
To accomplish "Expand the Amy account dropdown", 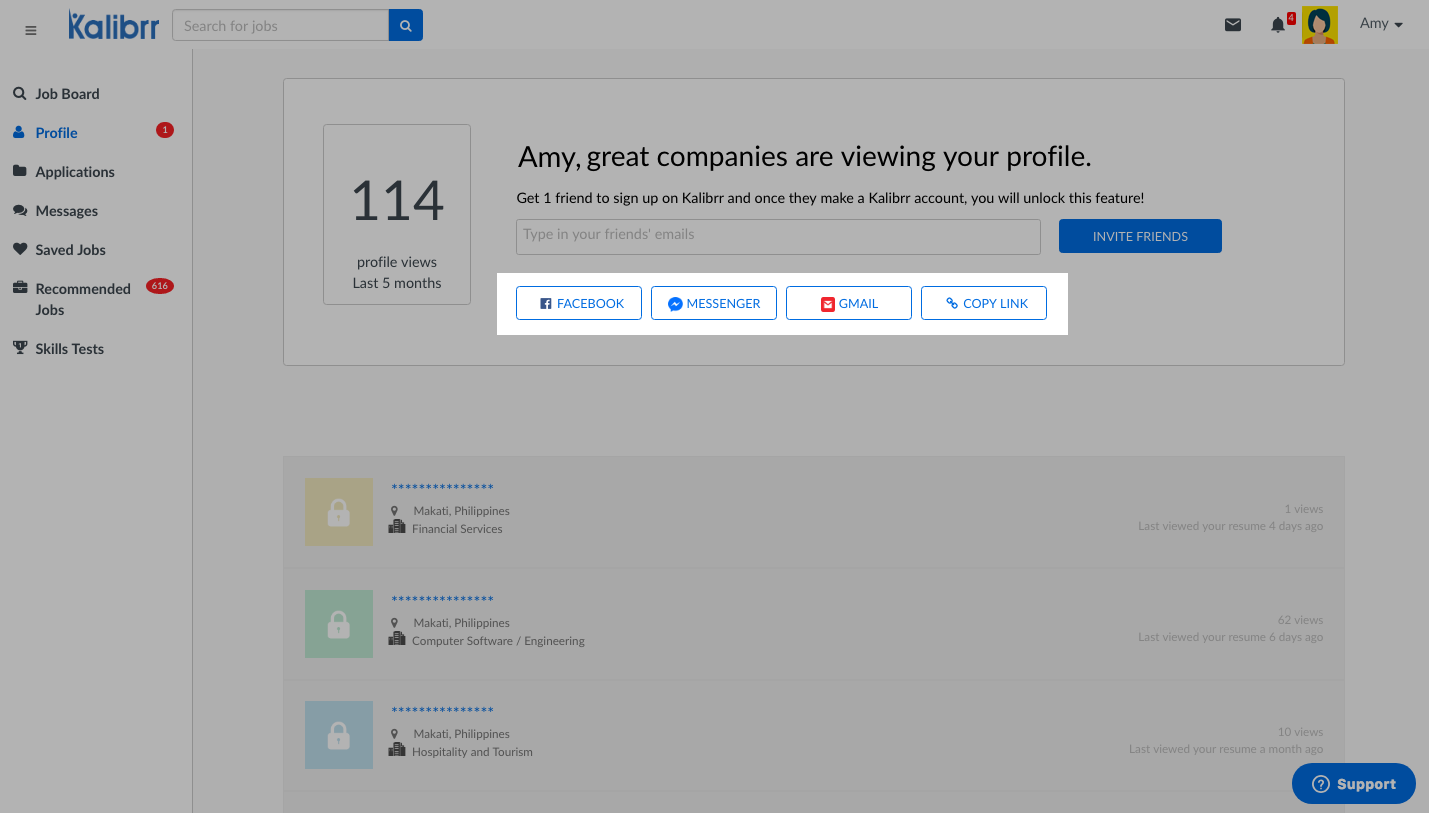I will (1381, 24).
